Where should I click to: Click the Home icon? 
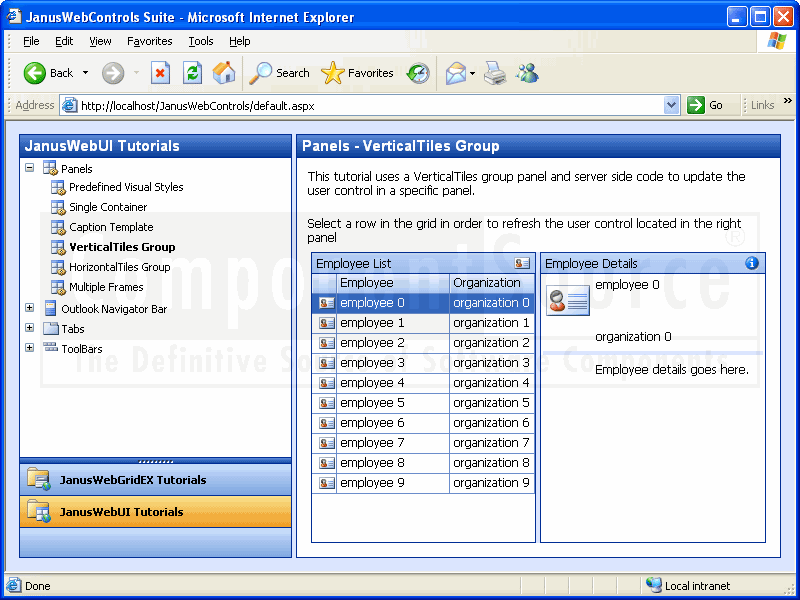click(x=223, y=72)
